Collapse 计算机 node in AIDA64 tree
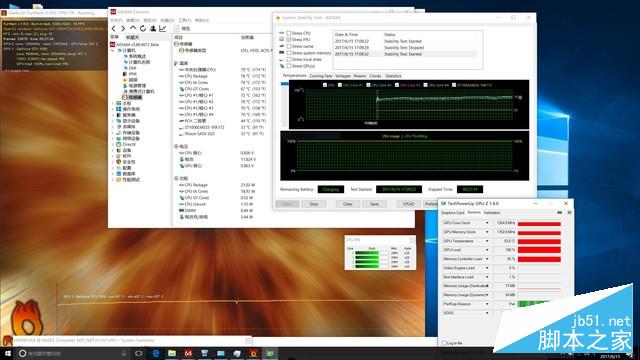The height and width of the screenshot is (360, 640). tap(113, 50)
